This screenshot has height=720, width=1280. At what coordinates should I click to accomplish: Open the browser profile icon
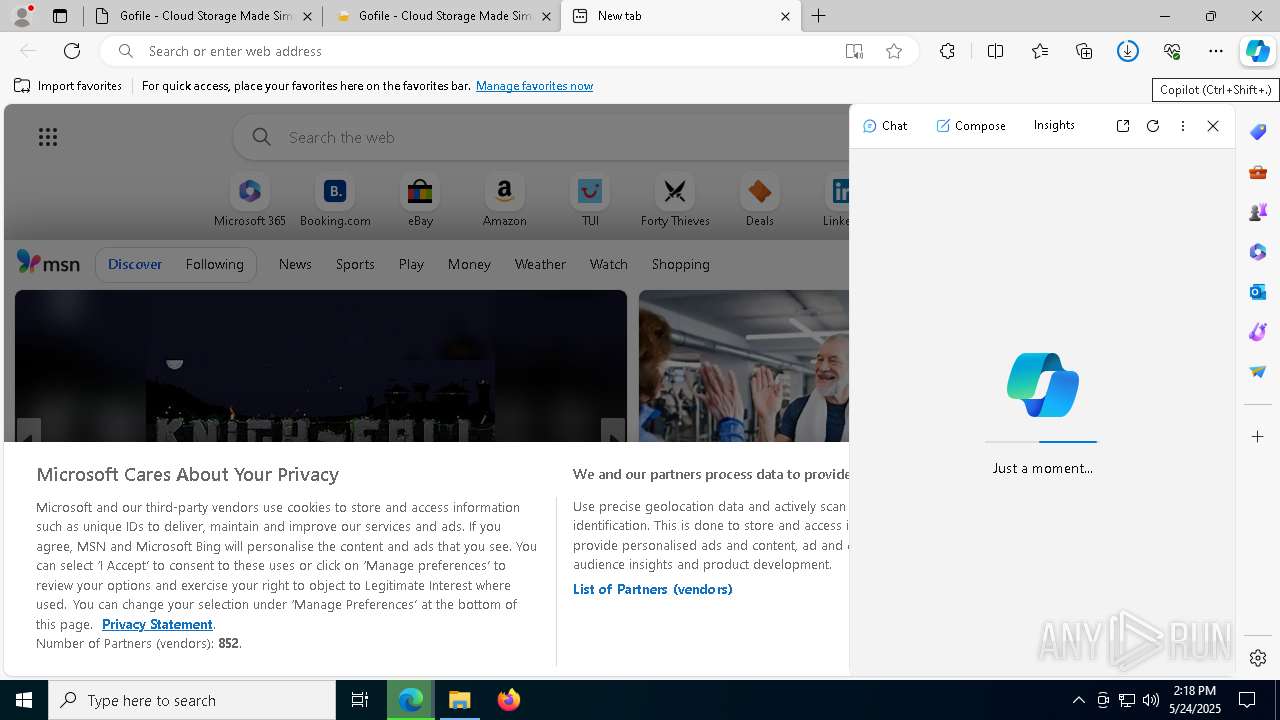(22, 16)
